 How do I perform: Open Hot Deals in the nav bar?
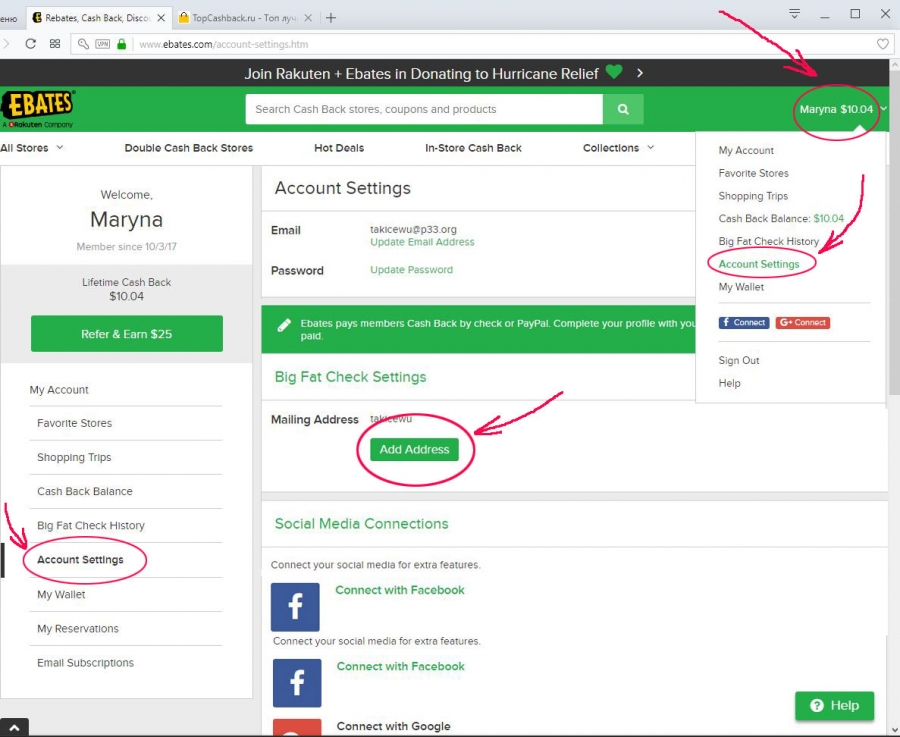[x=339, y=148]
